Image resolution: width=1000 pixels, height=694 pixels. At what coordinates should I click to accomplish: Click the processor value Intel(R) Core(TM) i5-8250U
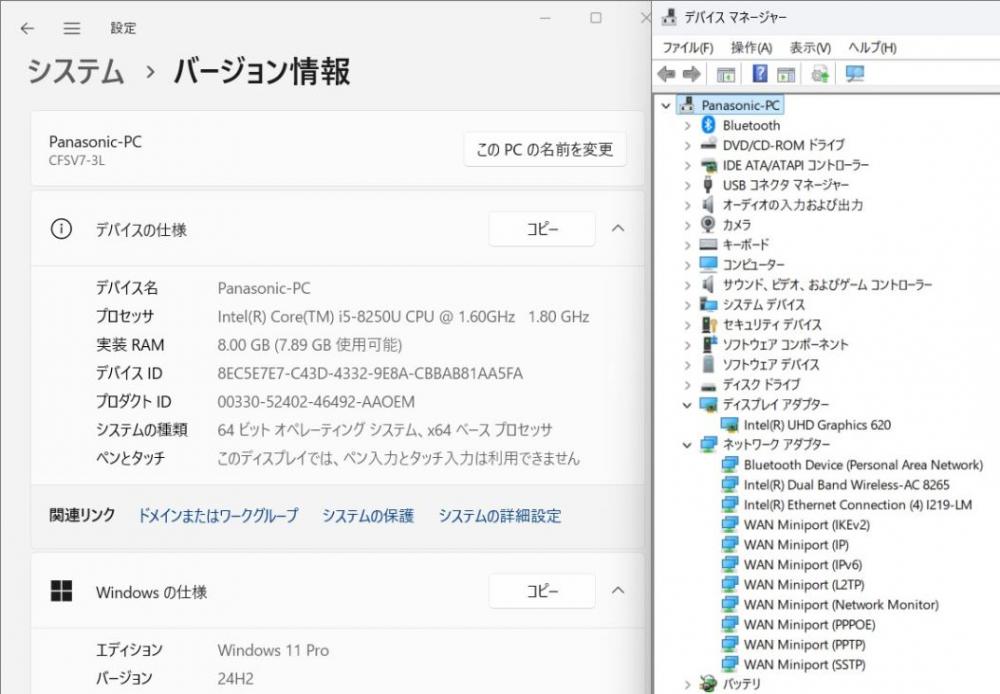(x=403, y=316)
